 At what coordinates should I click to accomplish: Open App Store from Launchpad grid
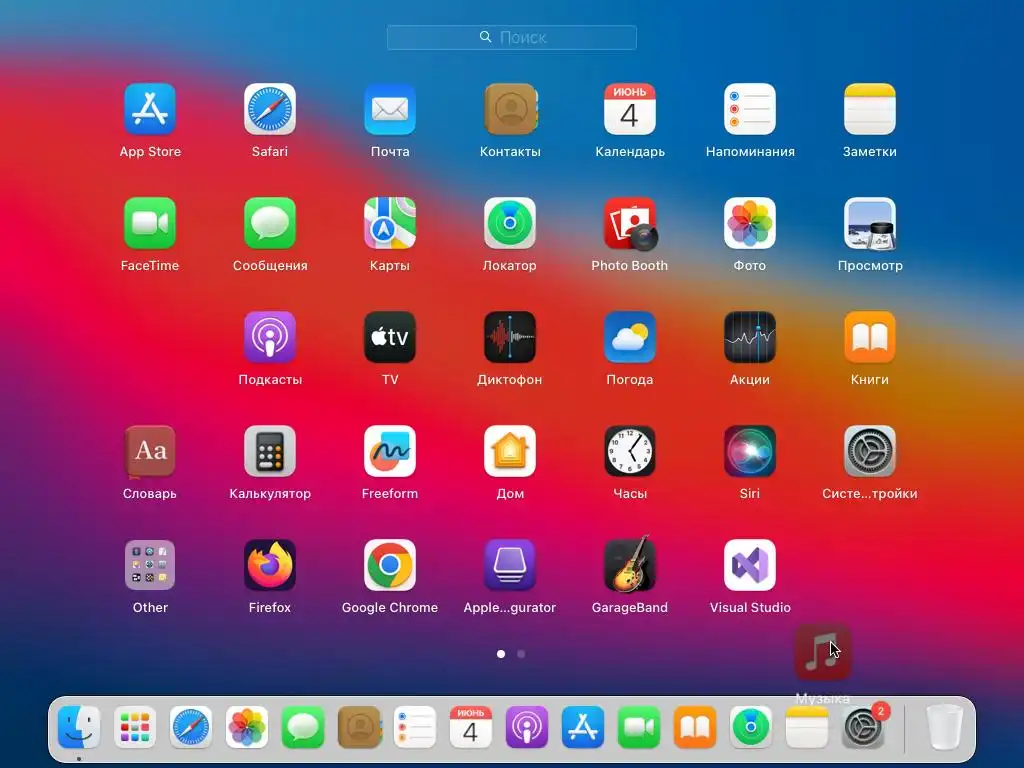point(150,109)
